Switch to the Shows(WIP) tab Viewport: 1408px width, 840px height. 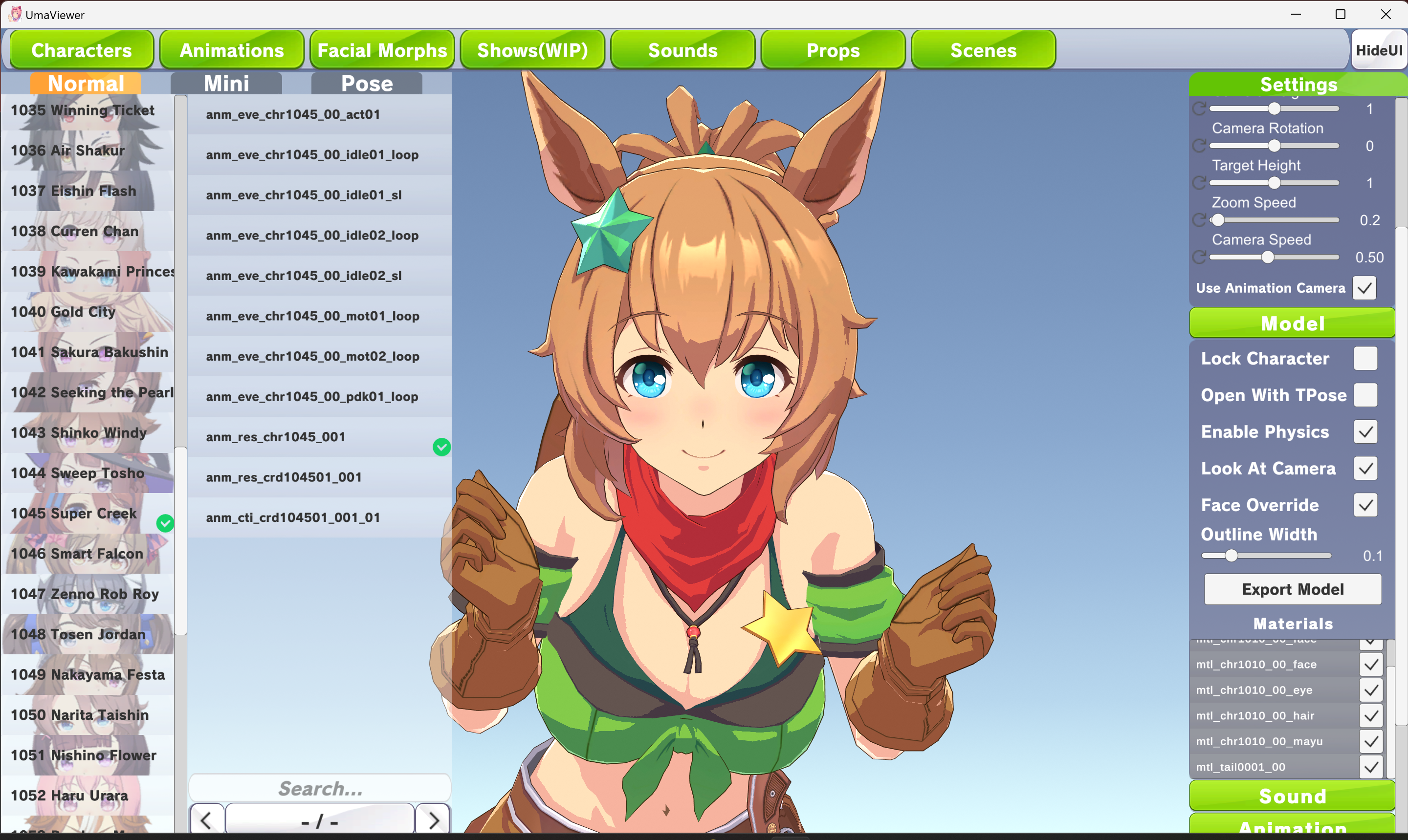pos(532,50)
